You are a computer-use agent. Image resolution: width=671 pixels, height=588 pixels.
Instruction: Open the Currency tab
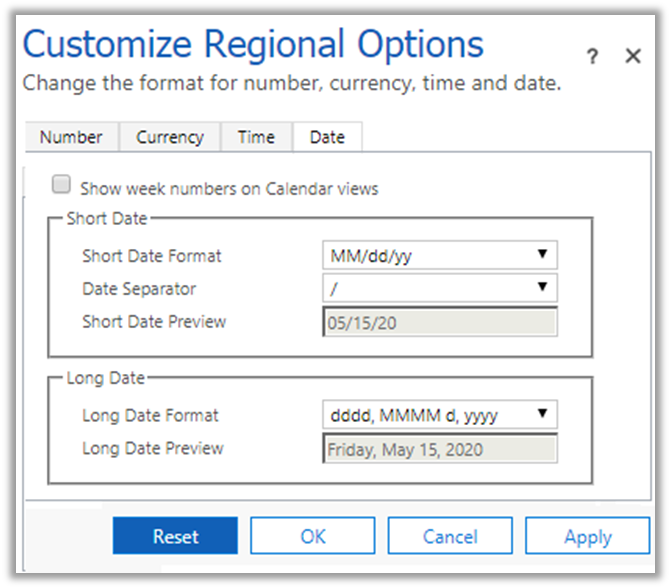(x=170, y=137)
